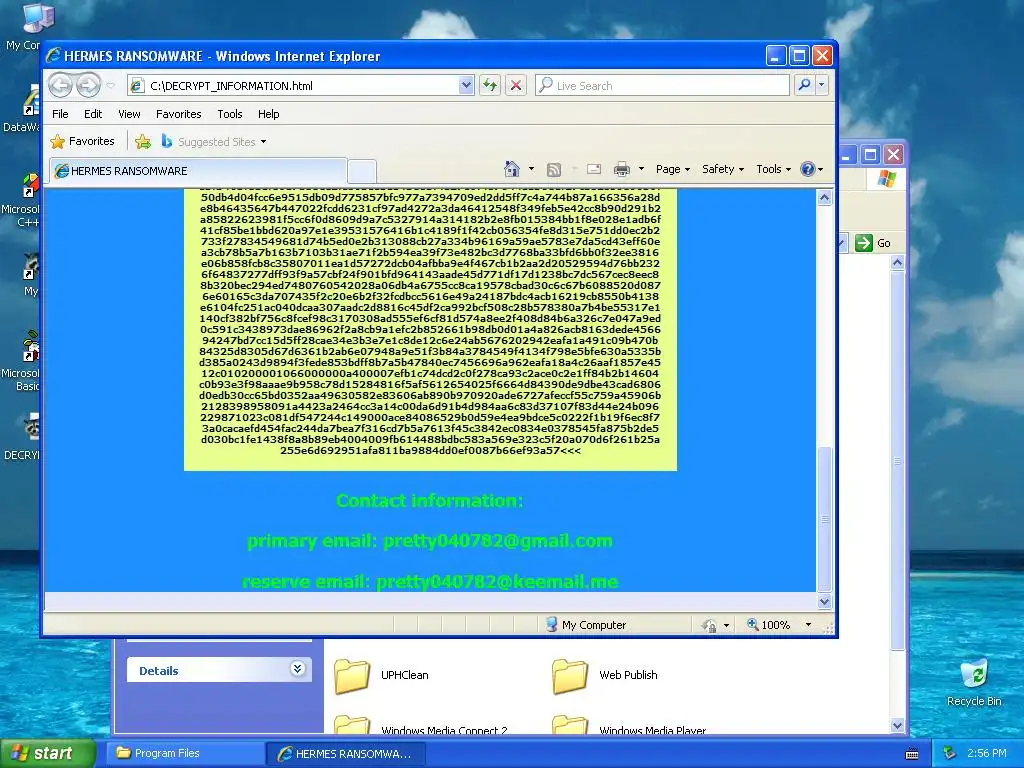The width and height of the screenshot is (1024, 768).
Task: Click the address bar with DECRYPT_INFORMATION.html
Action: (x=293, y=86)
